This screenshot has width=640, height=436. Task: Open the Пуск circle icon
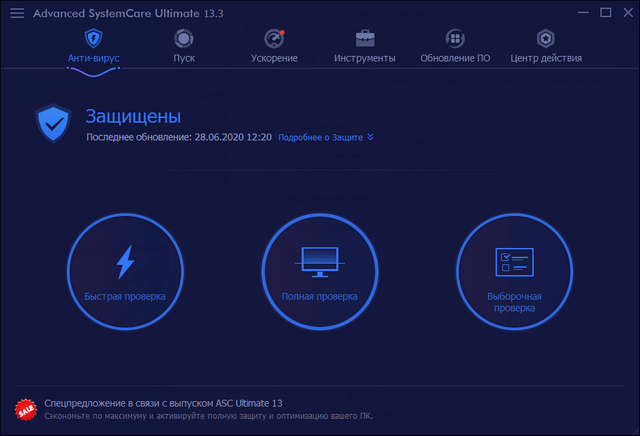(184, 38)
